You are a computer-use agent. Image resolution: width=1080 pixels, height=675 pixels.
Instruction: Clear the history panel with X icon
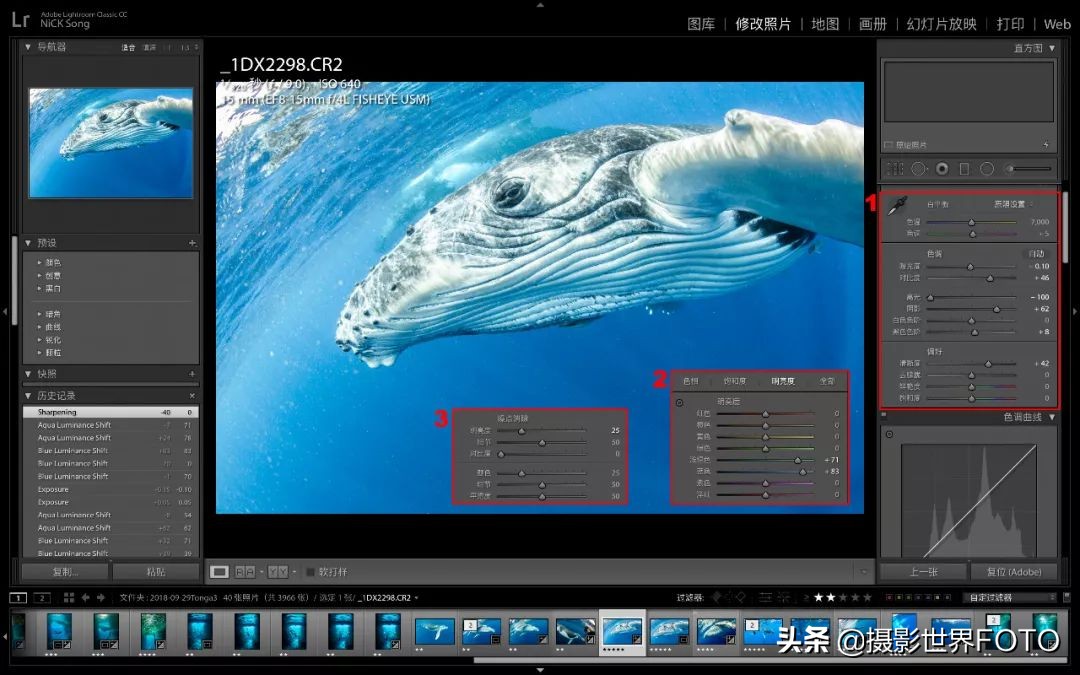point(192,396)
